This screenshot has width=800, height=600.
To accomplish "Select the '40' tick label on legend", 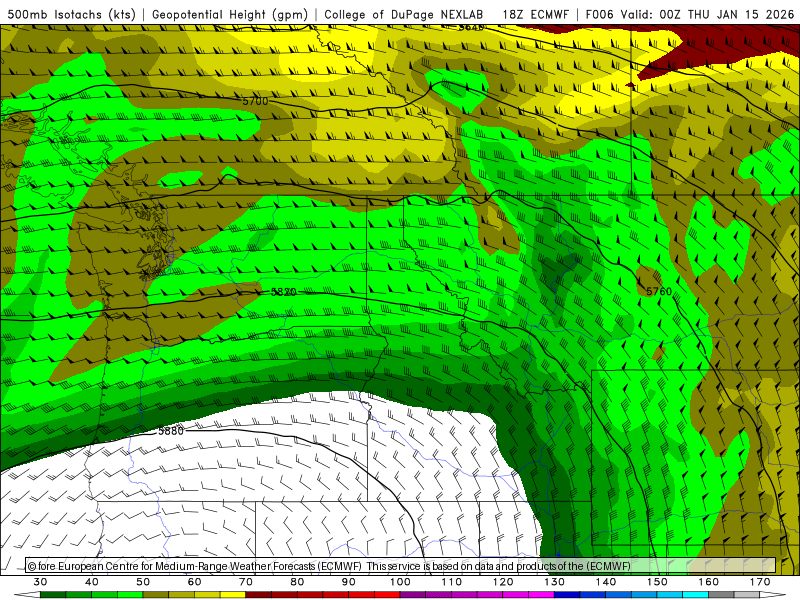I will click(92, 582).
